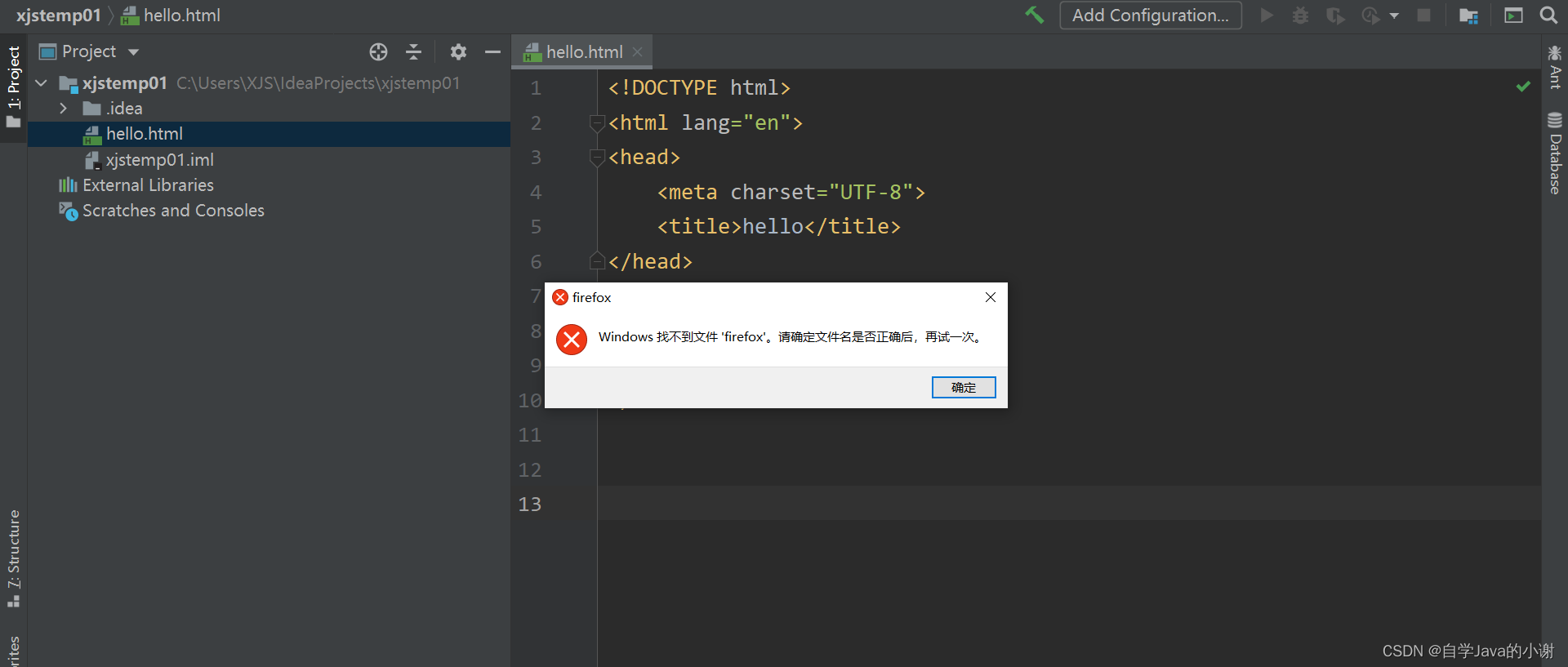Collapse the xjstemp01 root folder
Viewport: 1568px width, 667px height.
click(41, 83)
